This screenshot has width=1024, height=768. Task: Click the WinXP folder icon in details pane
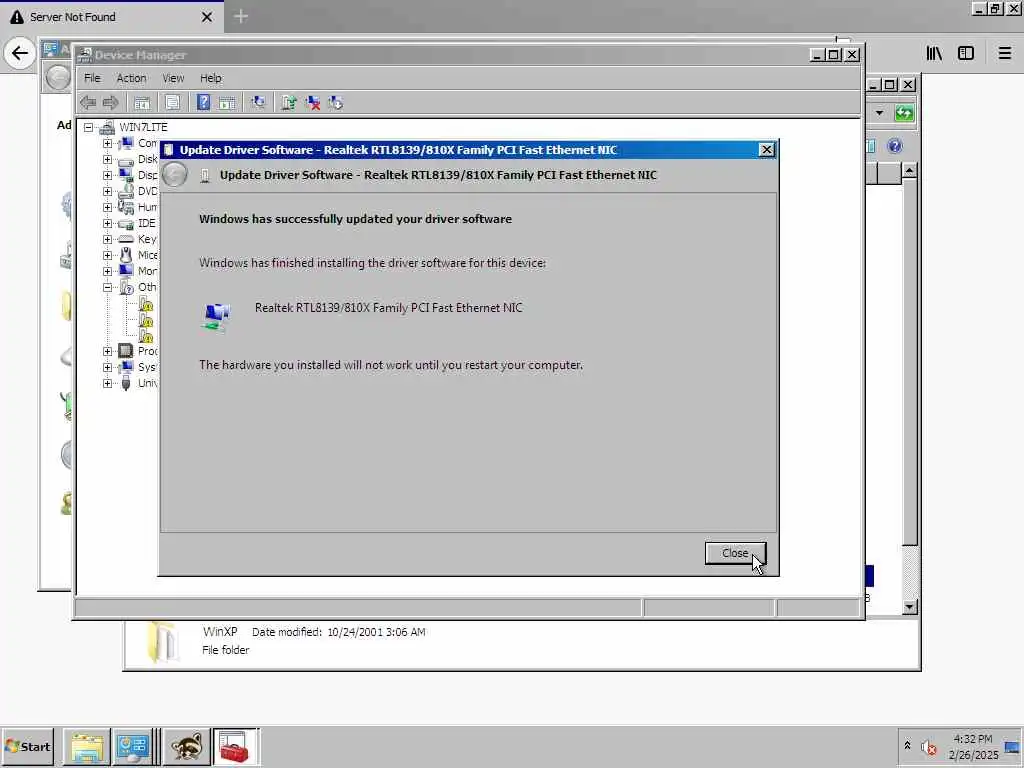(161, 641)
